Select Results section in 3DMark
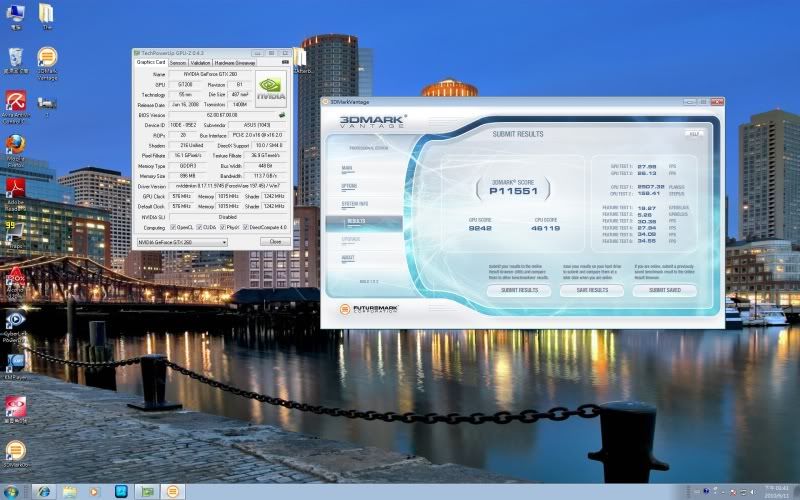The image size is (800, 500). 364,221
